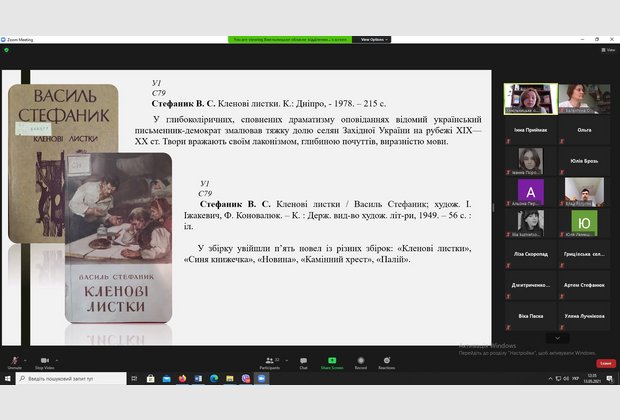This screenshot has width=620, height=420.
Task: Click the red Leave button
Action: [606, 363]
